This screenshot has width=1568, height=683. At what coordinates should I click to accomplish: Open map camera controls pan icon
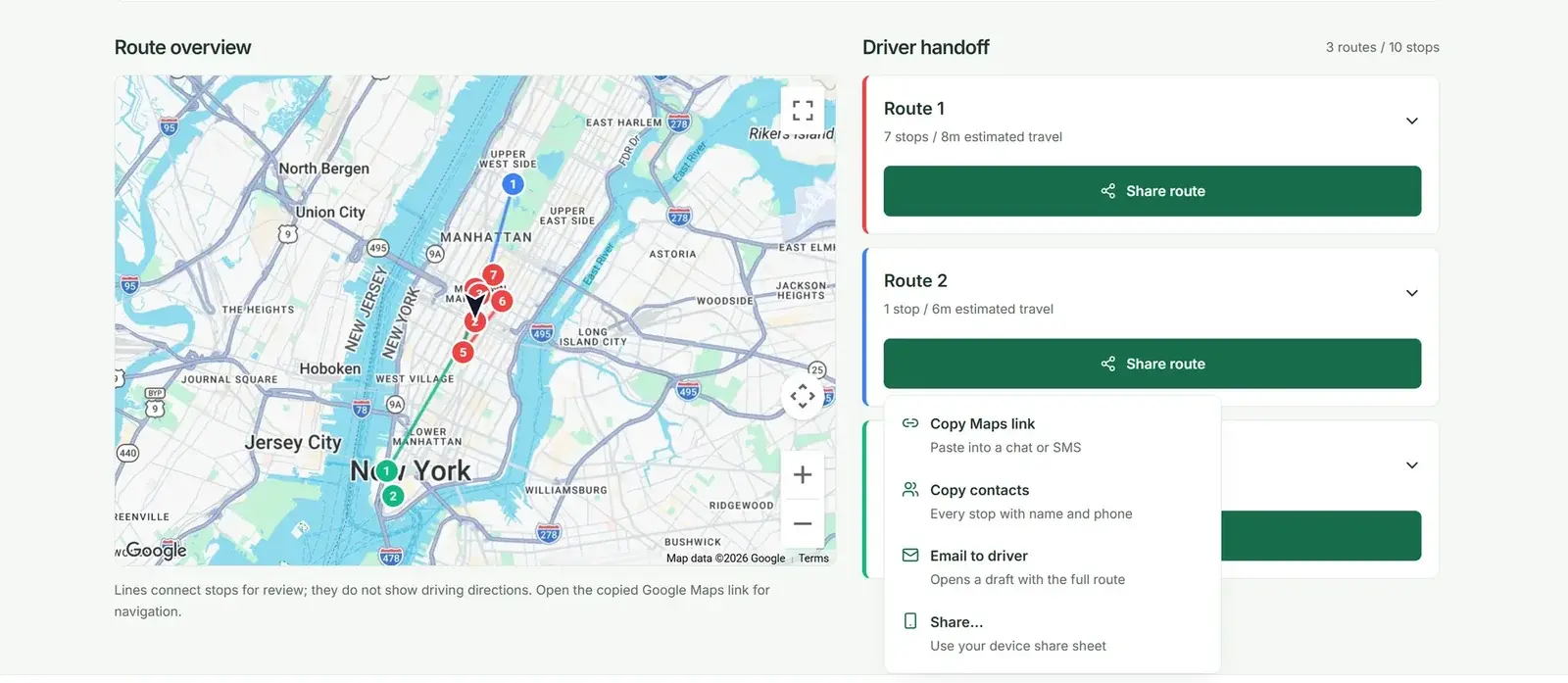point(803,397)
